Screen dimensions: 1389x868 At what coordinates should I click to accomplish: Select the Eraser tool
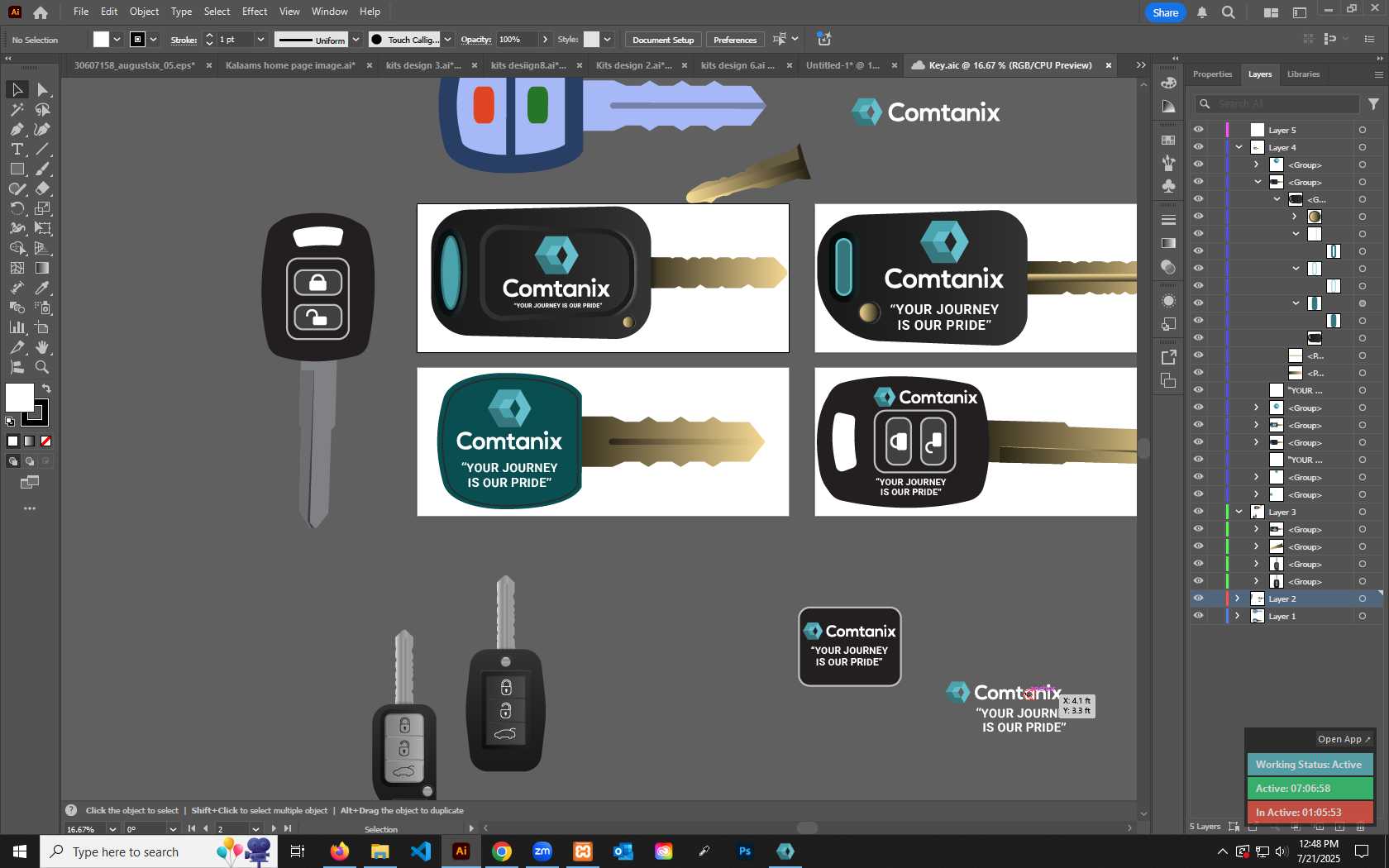43,188
